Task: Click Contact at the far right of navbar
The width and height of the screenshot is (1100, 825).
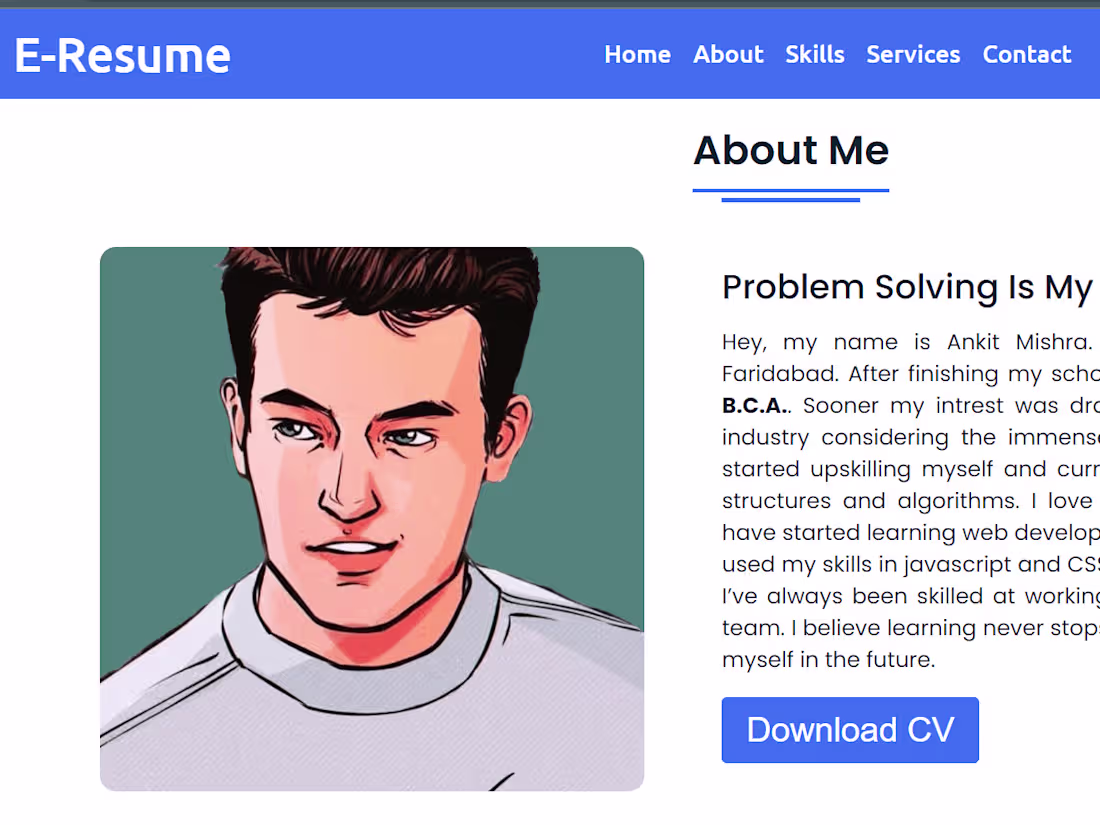Action: 1027,55
